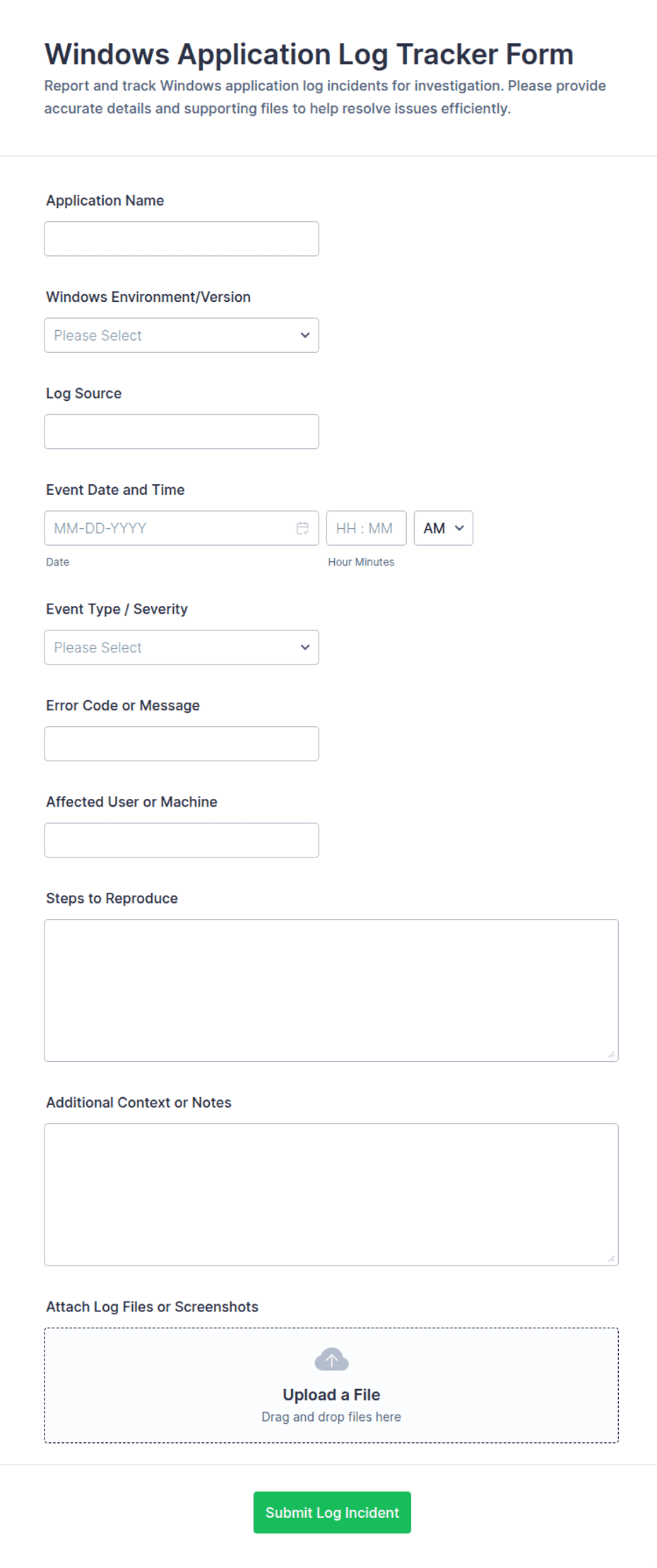Click the drag and drop files area
This screenshot has height=1568, width=657.
pyautogui.click(x=331, y=1386)
